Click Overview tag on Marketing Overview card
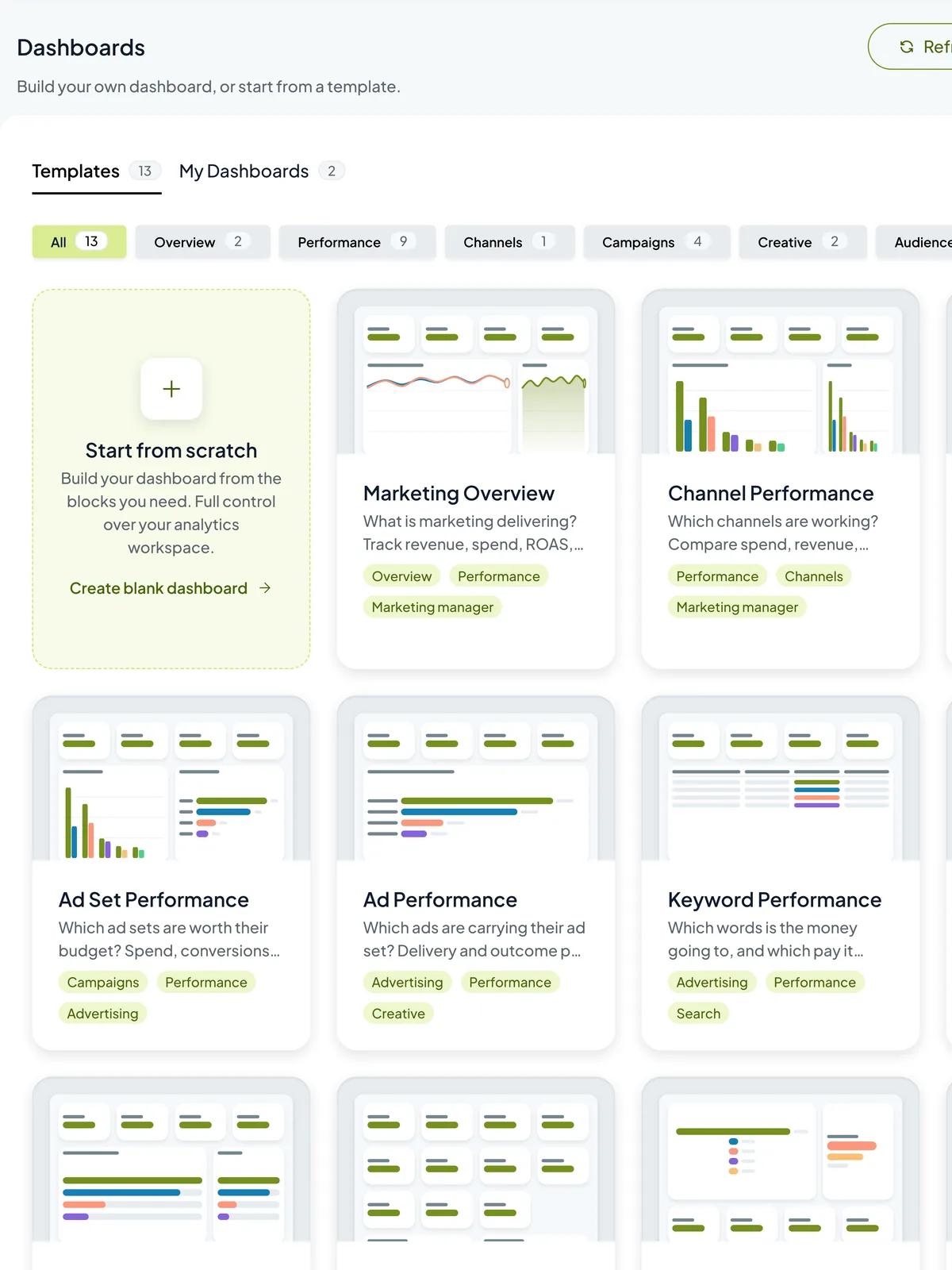 (401, 576)
